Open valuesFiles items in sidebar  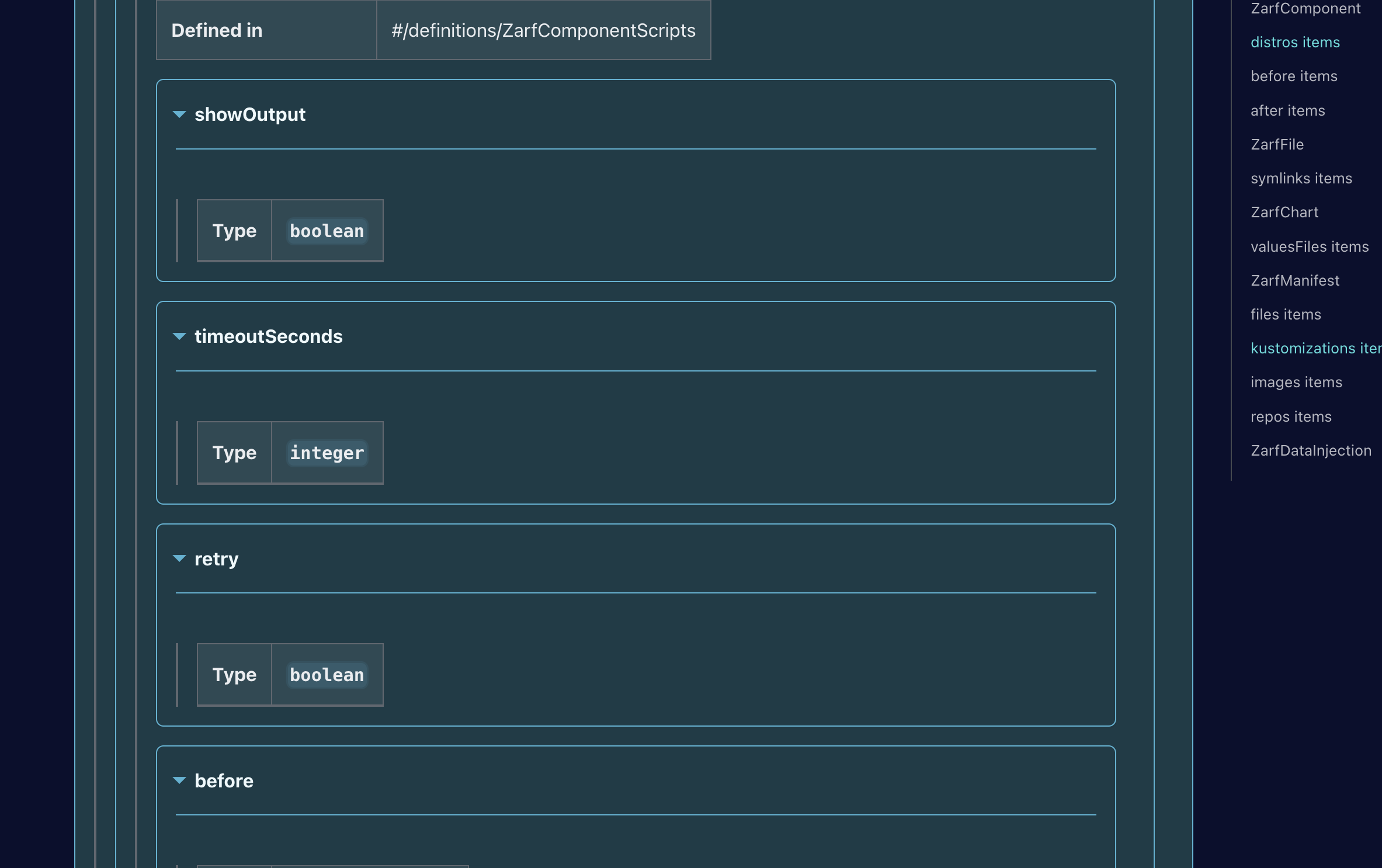pyautogui.click(x=1310, y=246)
